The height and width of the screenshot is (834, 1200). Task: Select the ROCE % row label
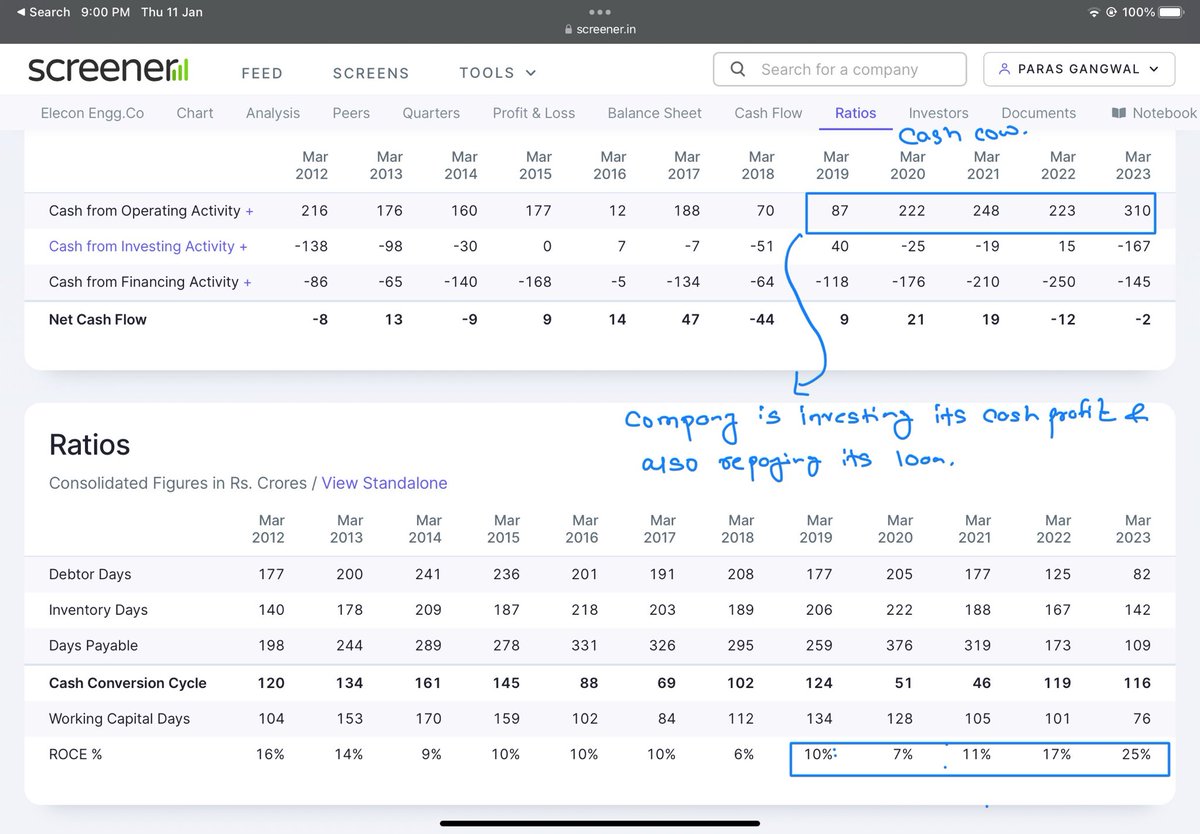75,754
